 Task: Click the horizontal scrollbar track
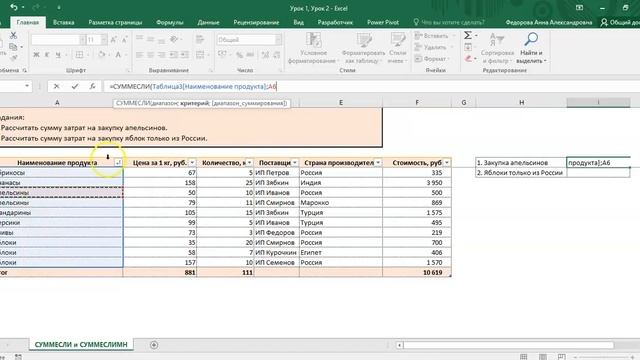509,345
